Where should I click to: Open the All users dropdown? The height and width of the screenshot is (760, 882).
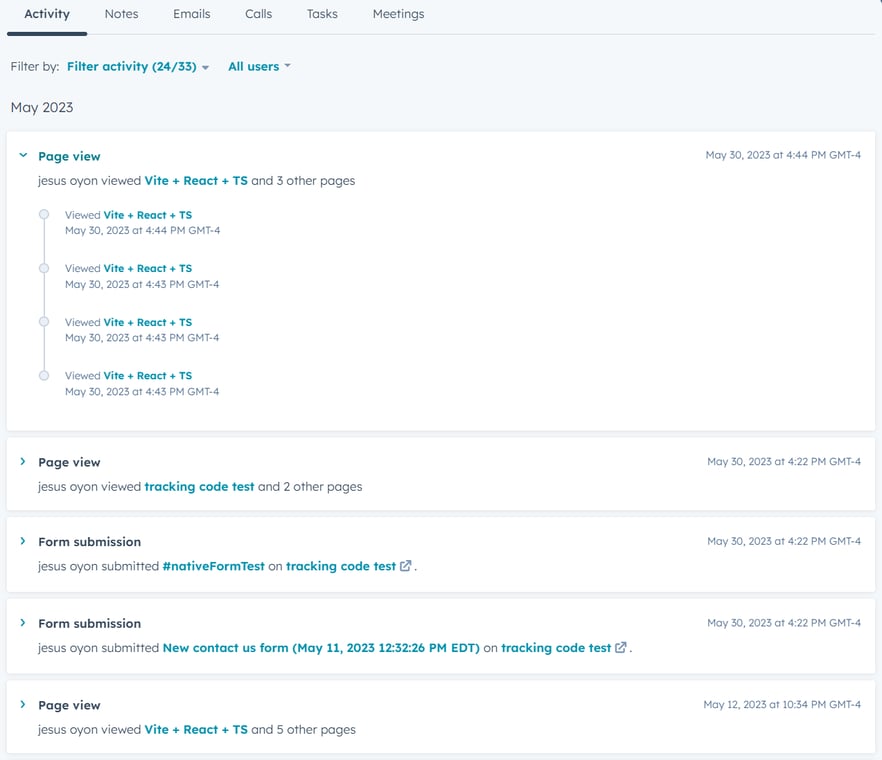pyautogui.click(x=258, y=66)
